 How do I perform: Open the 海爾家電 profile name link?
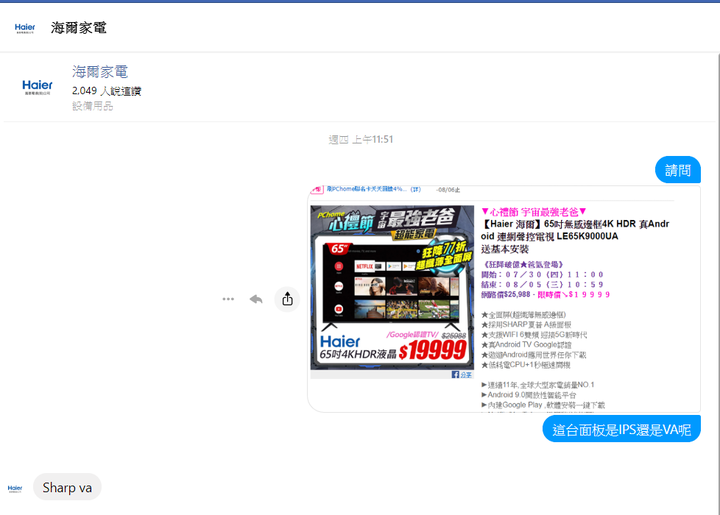(x=100, y=72)
